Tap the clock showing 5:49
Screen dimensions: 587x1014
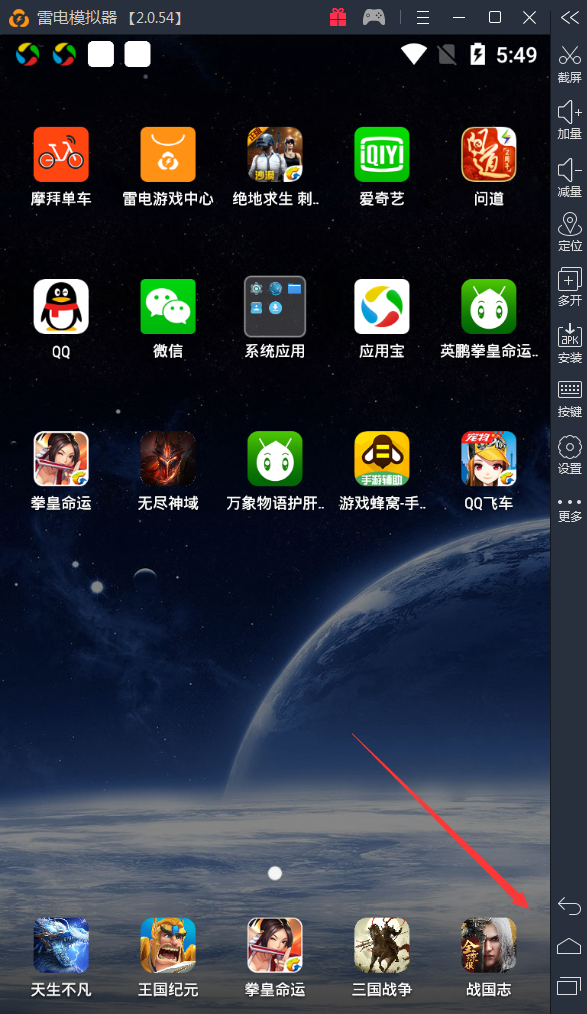point(517,55)
